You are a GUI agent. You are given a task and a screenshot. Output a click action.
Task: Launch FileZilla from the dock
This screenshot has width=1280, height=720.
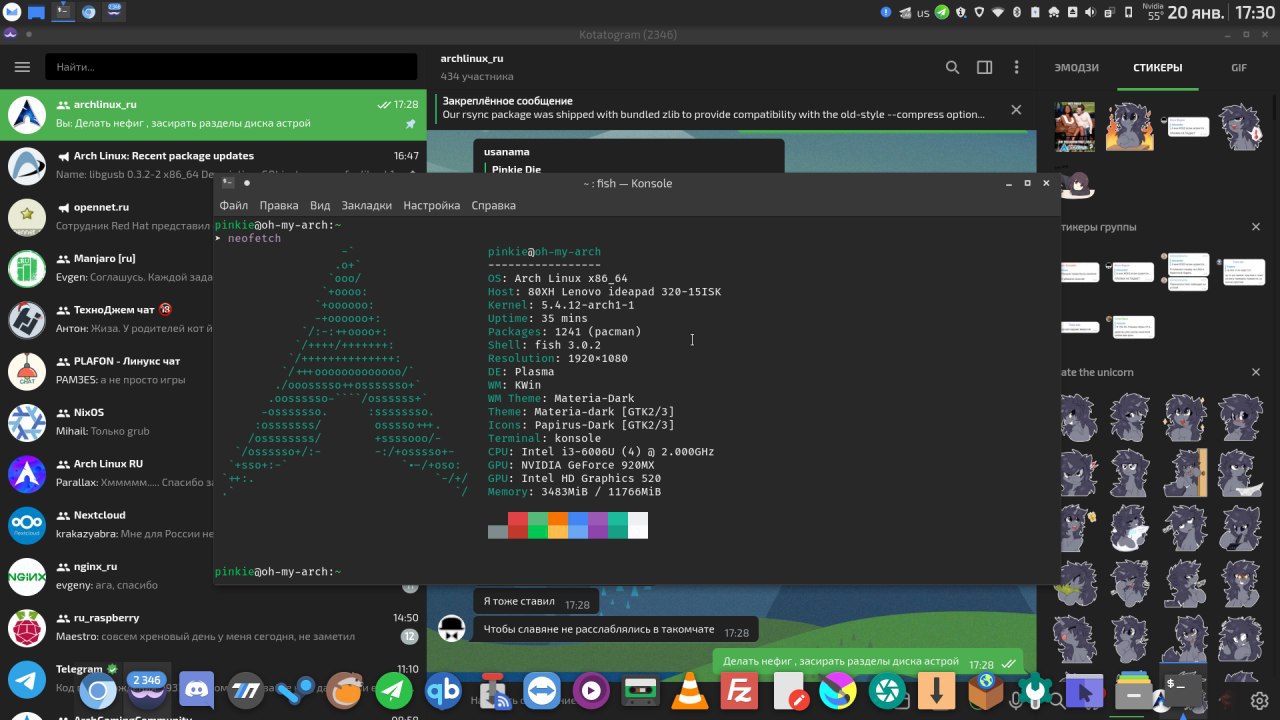pyautogui.click(x=739, y=692)
